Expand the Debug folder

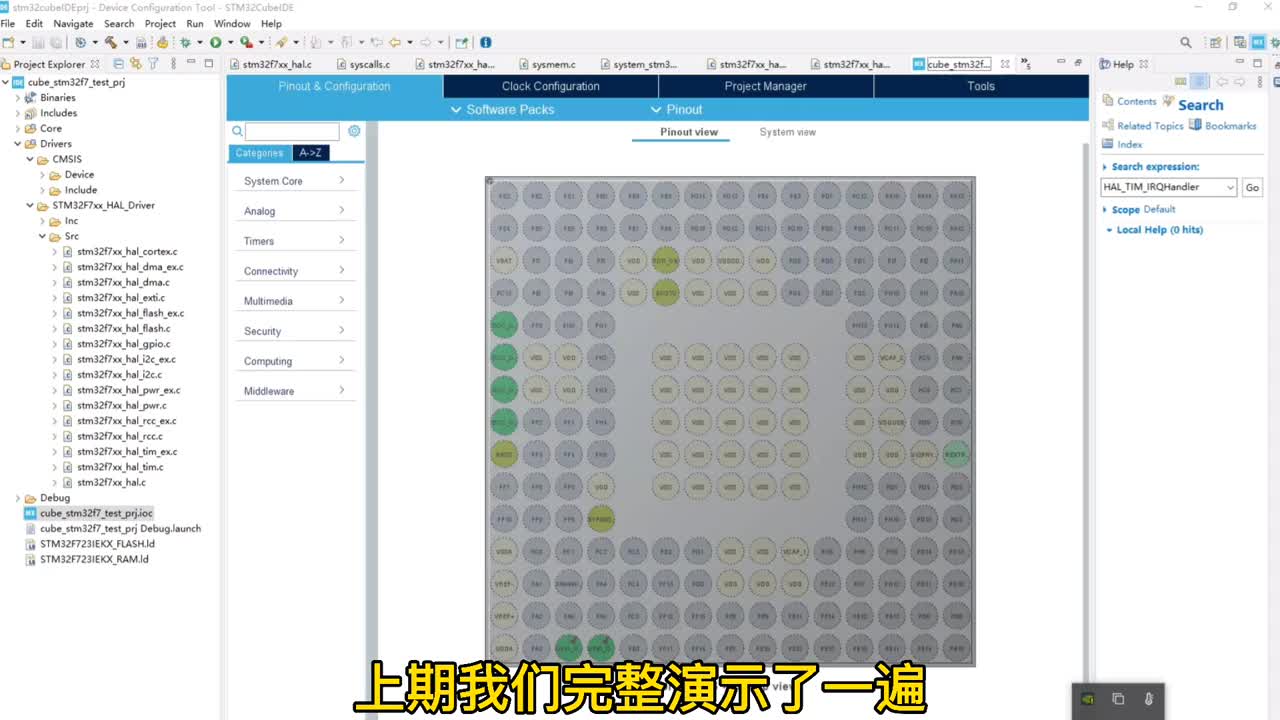pos(17,498)
